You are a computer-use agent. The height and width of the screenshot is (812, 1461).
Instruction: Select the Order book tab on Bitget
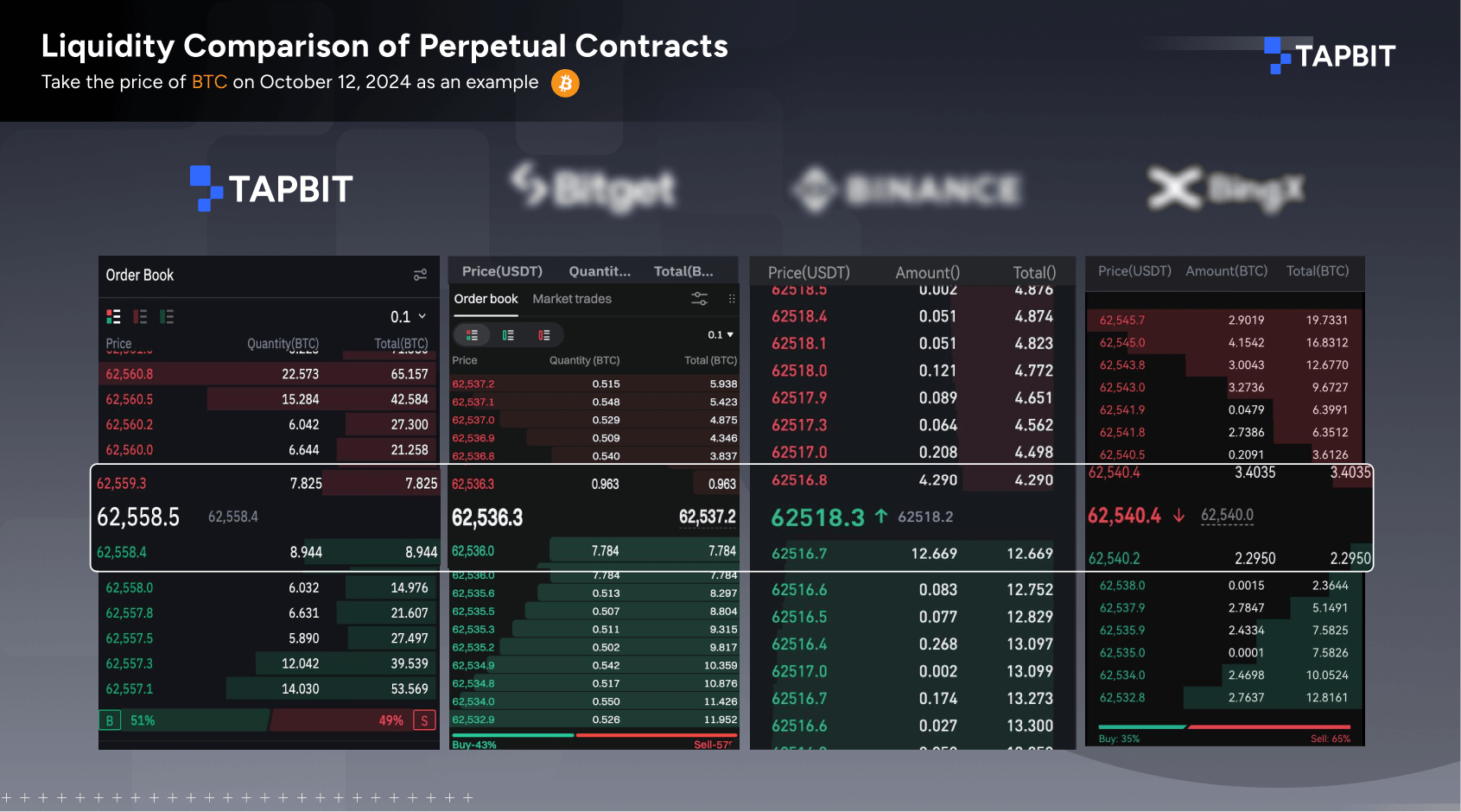pos(486,299)
